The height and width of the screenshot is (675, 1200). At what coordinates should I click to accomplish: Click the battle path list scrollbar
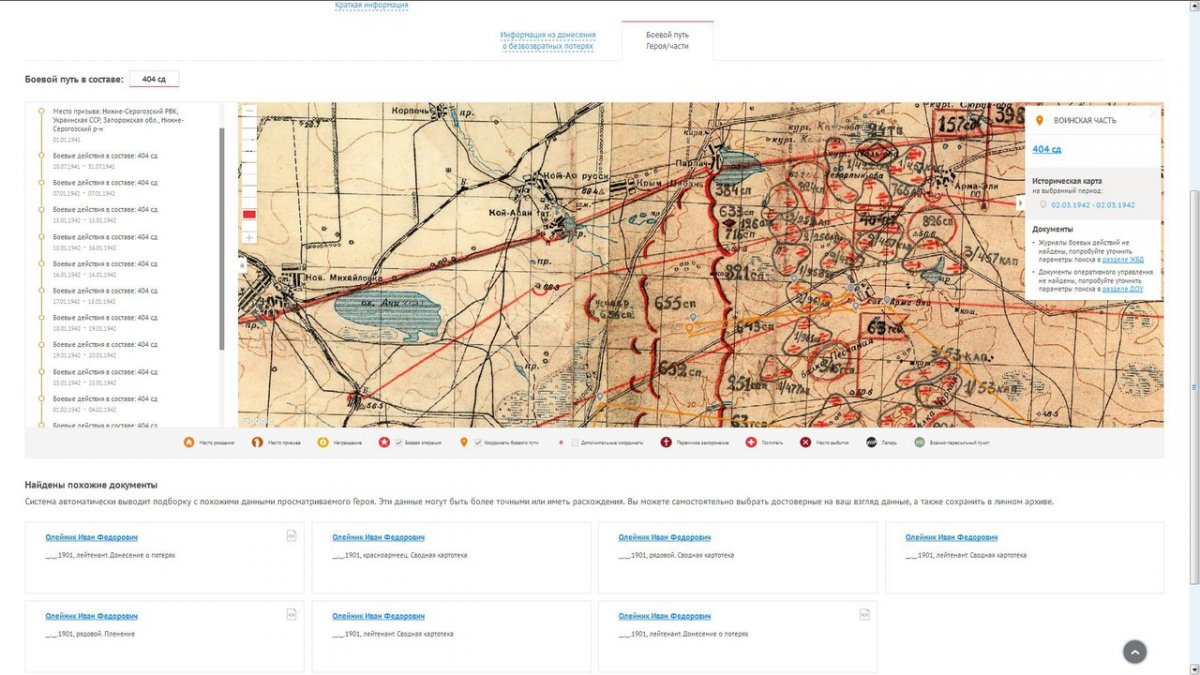(x=221, y=240)
